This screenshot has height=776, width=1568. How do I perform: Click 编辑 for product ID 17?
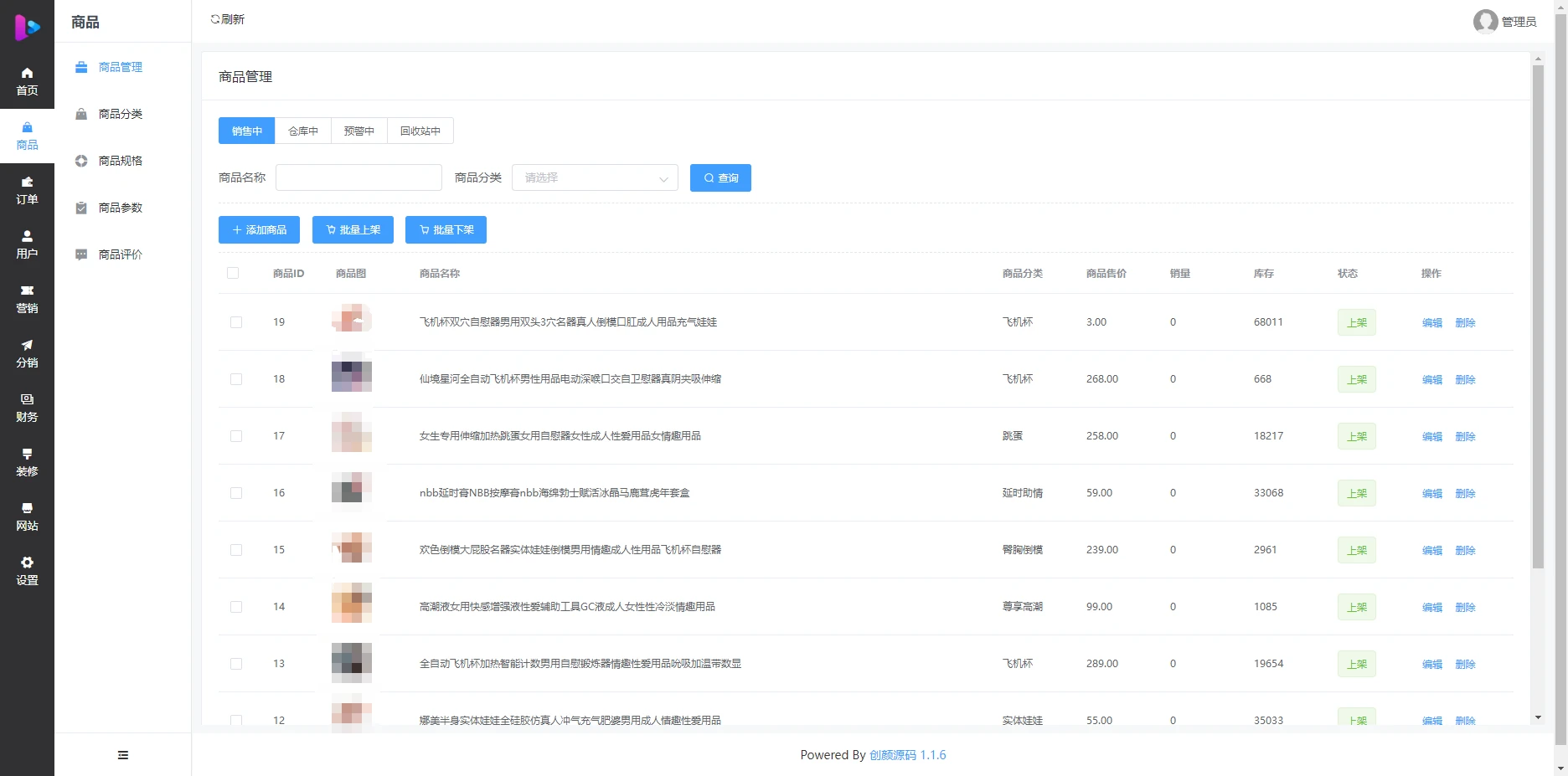point(1431,436)
